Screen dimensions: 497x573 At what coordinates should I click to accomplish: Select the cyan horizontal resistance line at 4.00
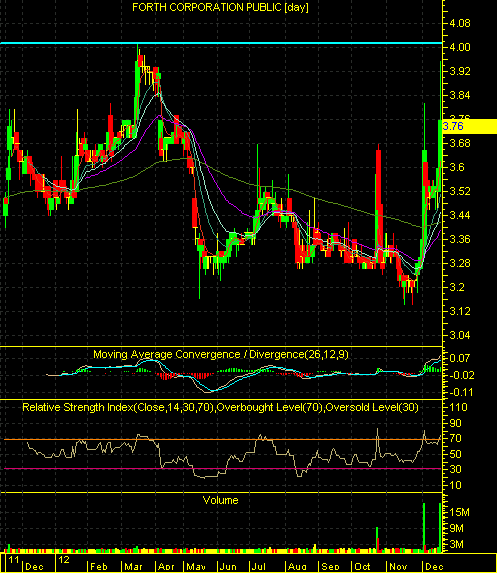(221, 43)
